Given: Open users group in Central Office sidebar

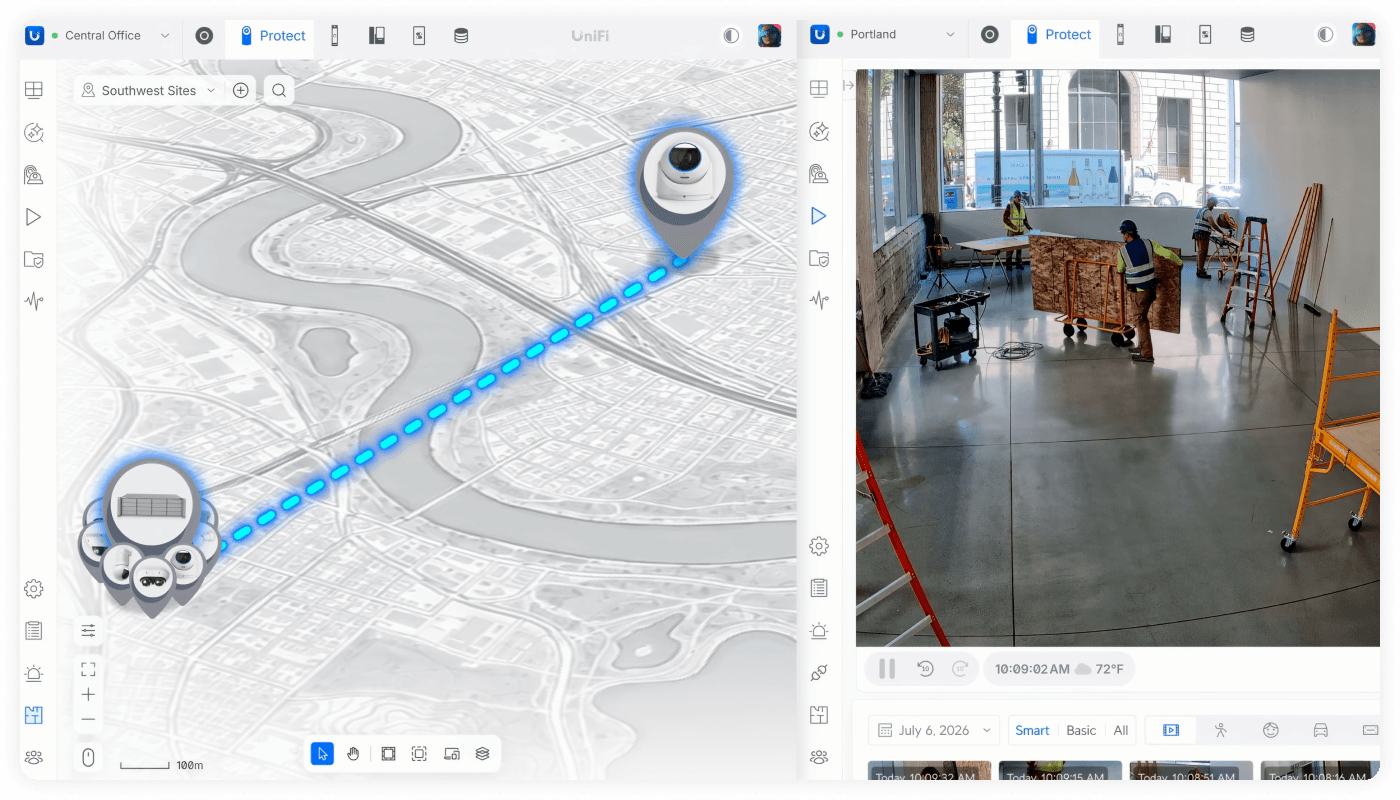Looking at the screenshot, I should (34, 757).
